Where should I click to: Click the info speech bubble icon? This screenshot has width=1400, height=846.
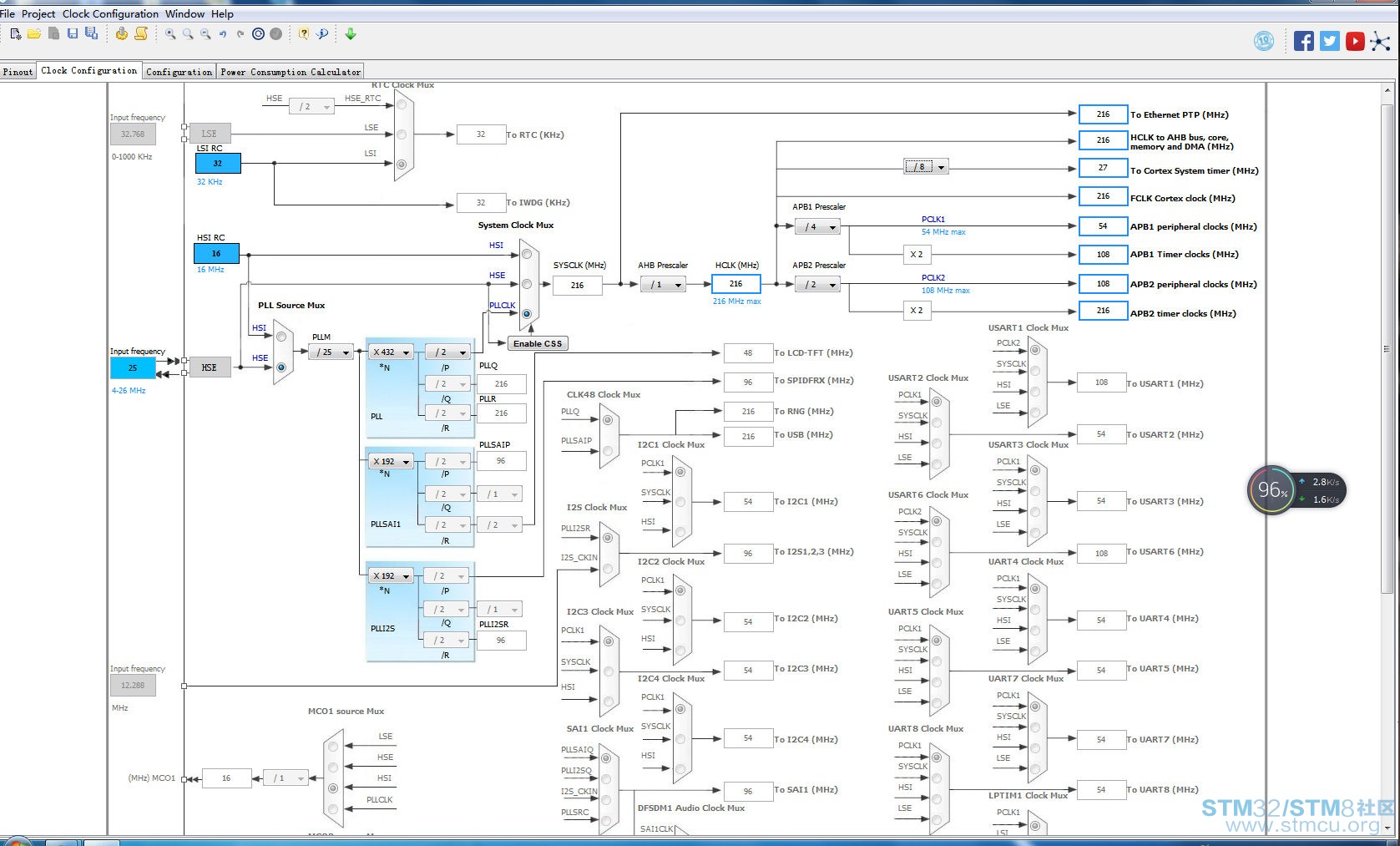322,34
